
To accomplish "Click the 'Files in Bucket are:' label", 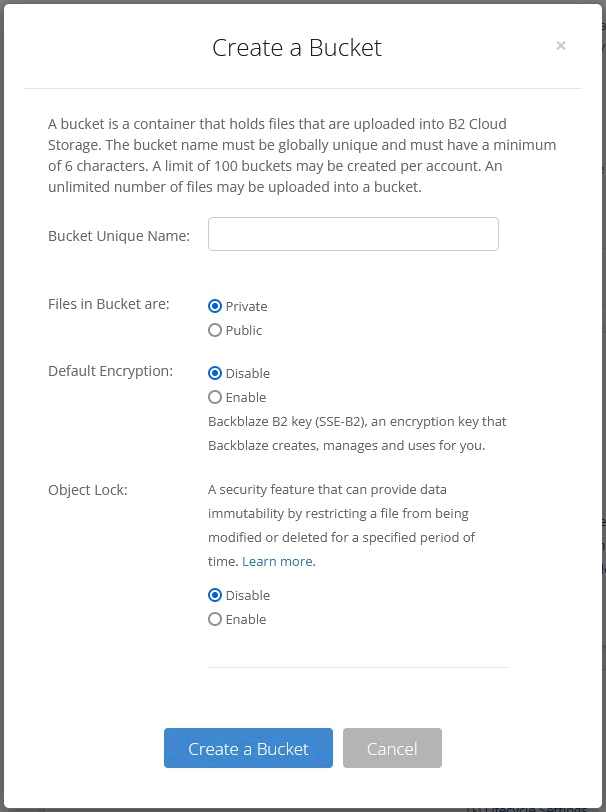I will [x=109, y=304].
